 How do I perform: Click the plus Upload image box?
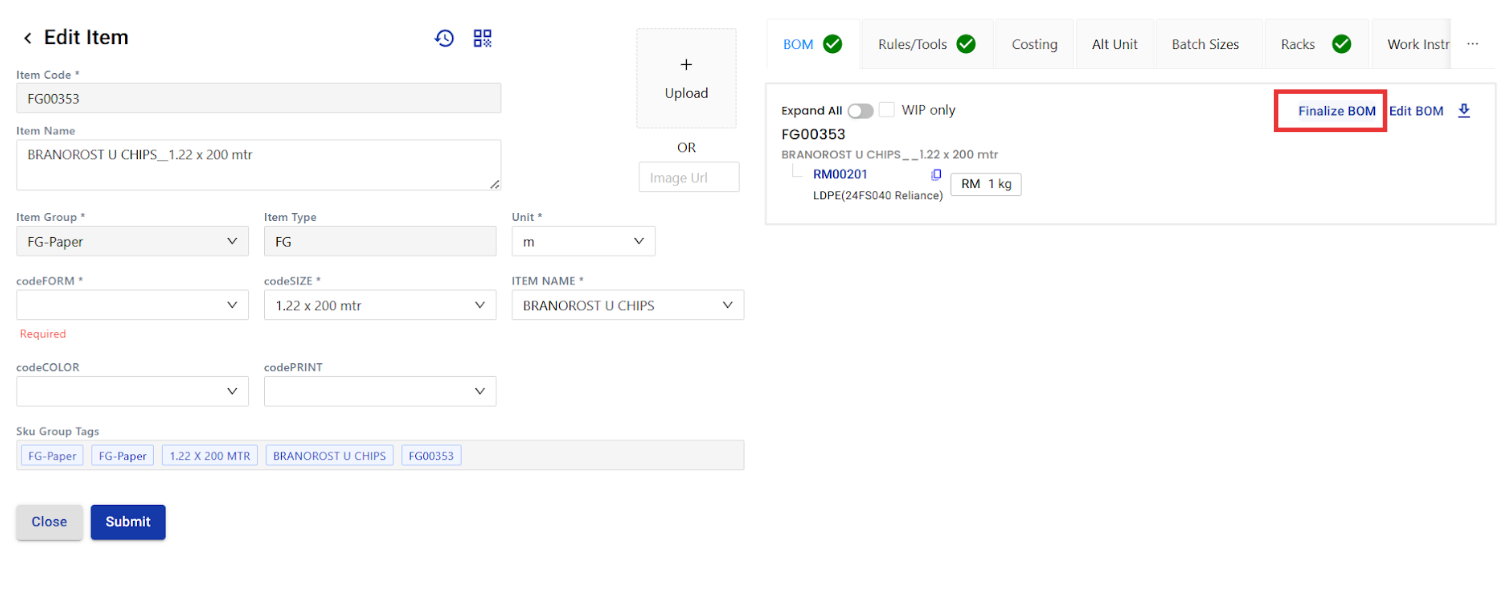click(686, 78)
